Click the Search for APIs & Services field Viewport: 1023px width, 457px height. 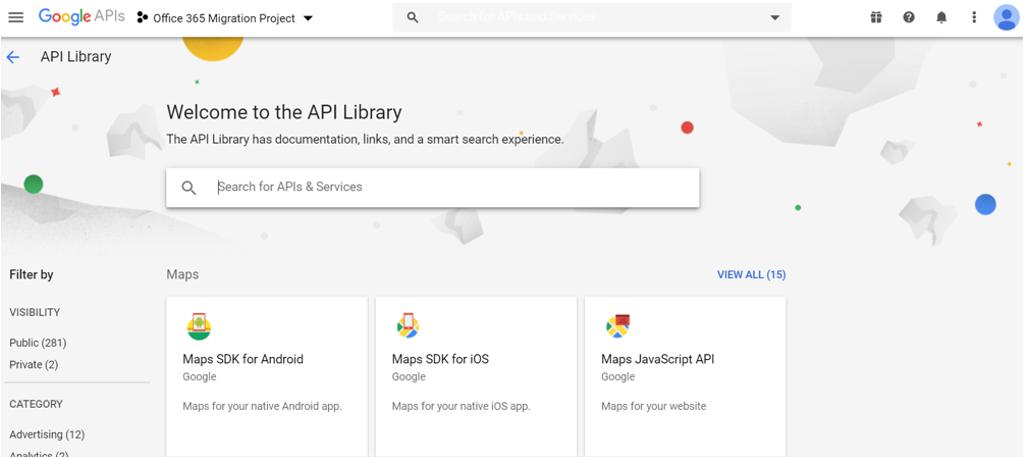[450, 187]
